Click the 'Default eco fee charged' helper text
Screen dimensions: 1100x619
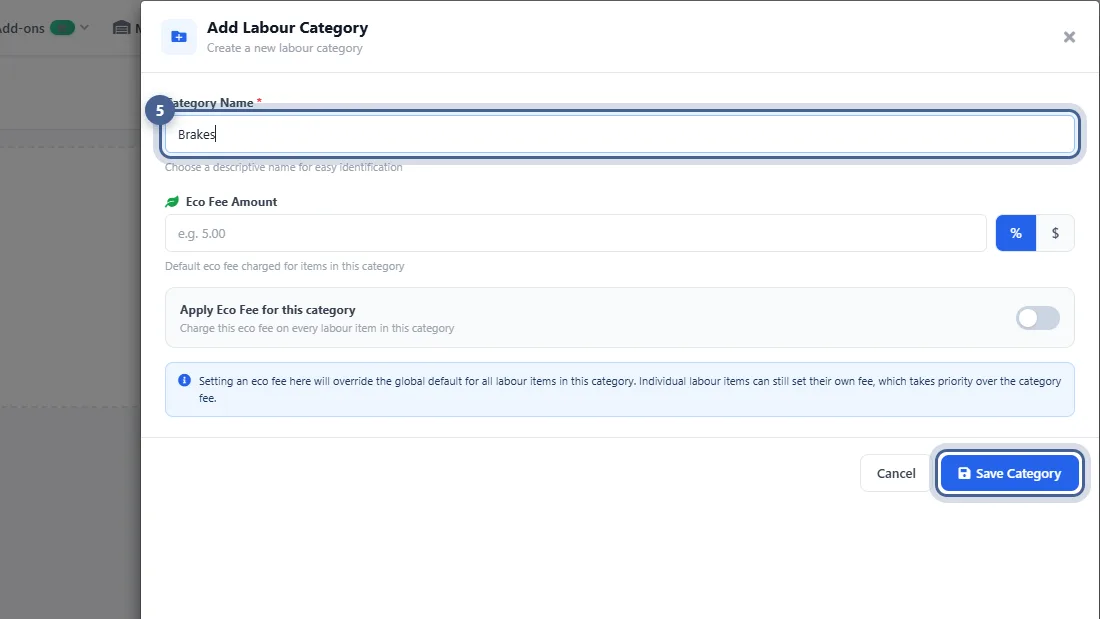(x=285, y=266)
